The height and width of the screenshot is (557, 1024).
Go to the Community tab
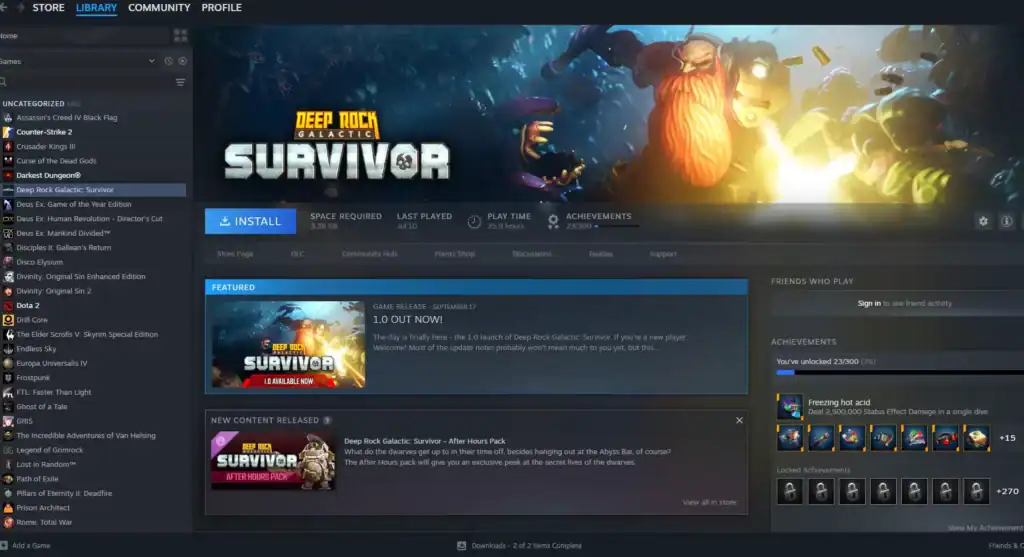(159, 8)
